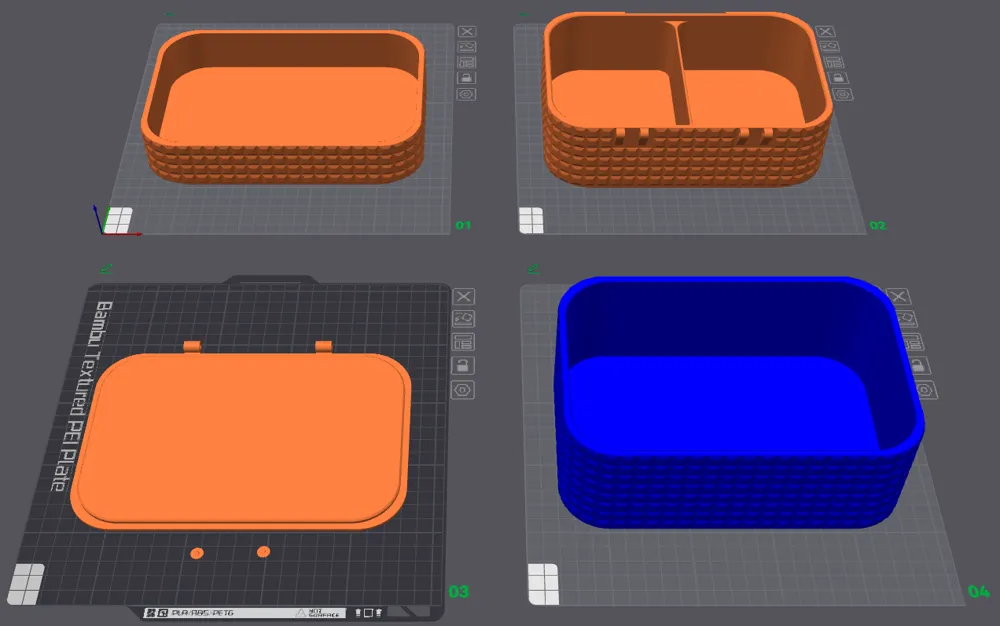
Task: Click auto-orient icon on plate 03
Action: (x=464, y=318)
